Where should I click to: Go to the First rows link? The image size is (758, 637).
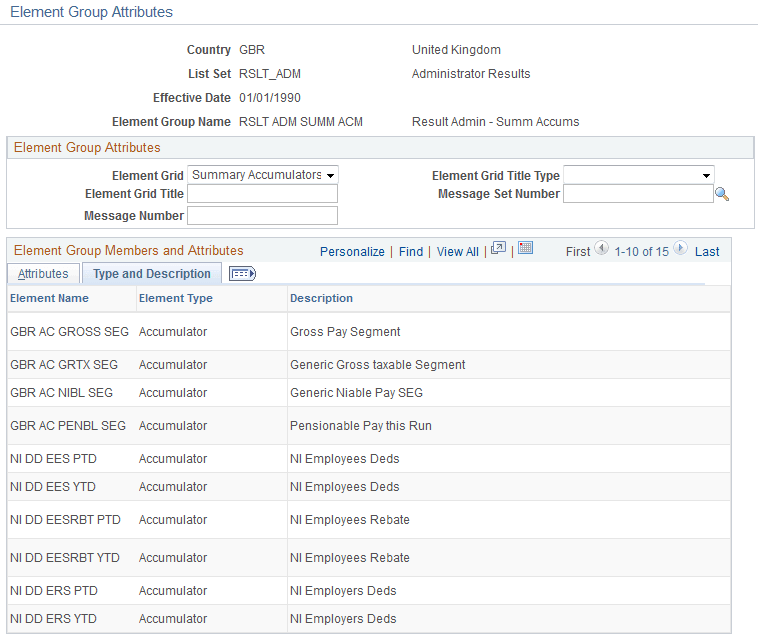point(578,252)
